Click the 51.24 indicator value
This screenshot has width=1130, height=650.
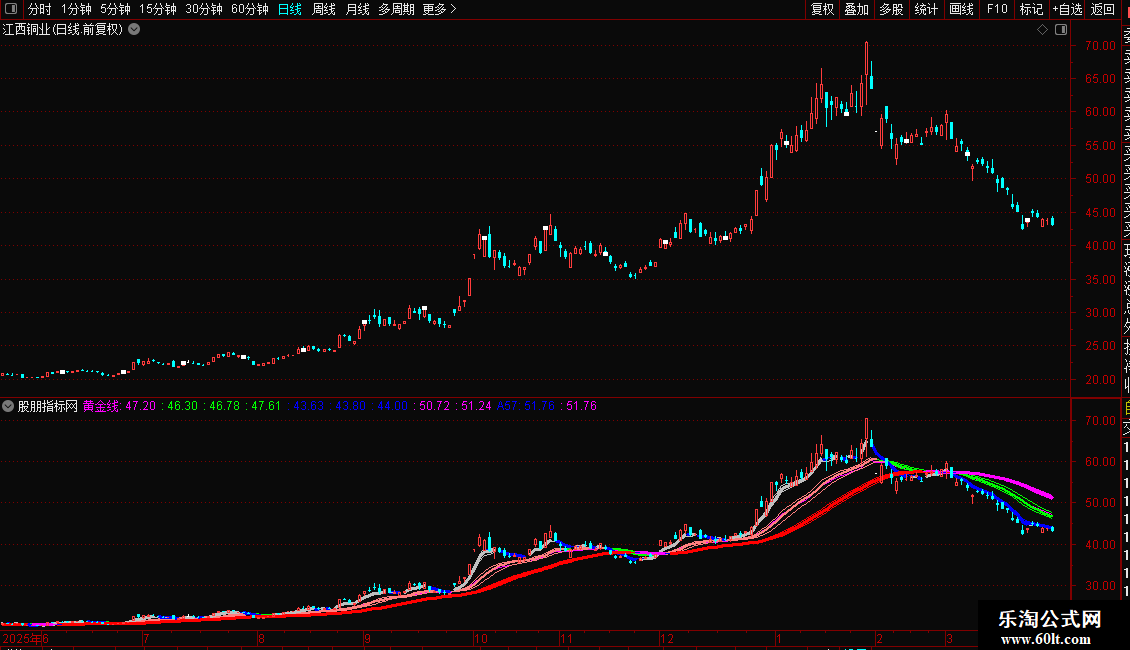476,406
